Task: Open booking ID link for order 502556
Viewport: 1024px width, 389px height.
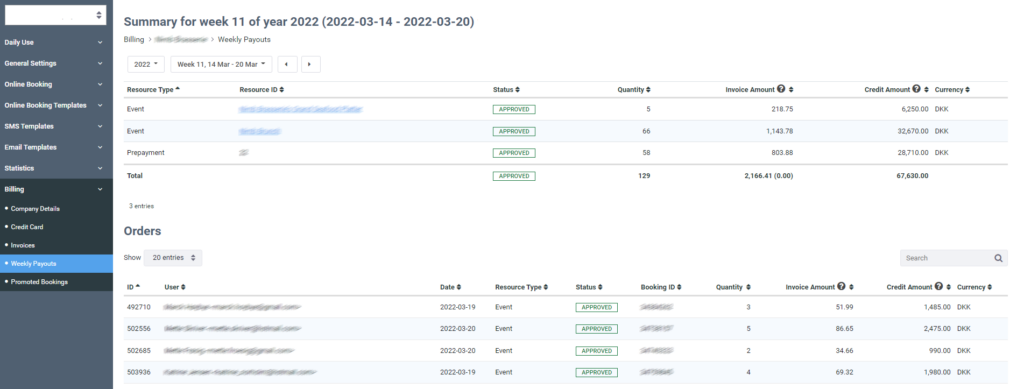Action: (x=657, y=329)
